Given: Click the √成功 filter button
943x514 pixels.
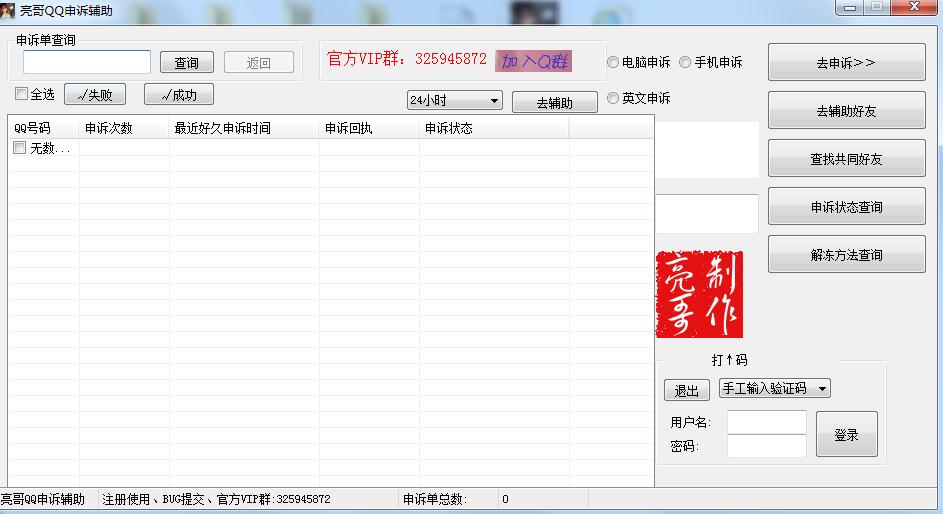Looking at the screenshot, I should coord(179,94).
